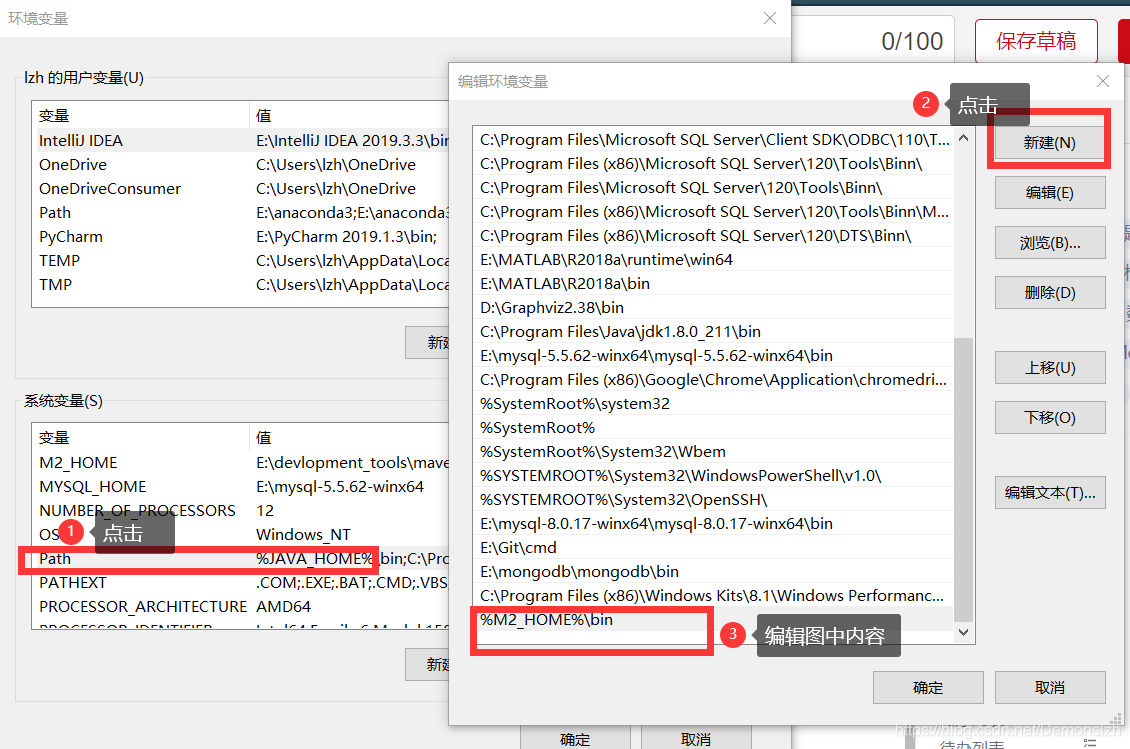The image size is (1130, 749).
Task: Select the plain %SystemRoot% entry
Action: pos(713,427)
